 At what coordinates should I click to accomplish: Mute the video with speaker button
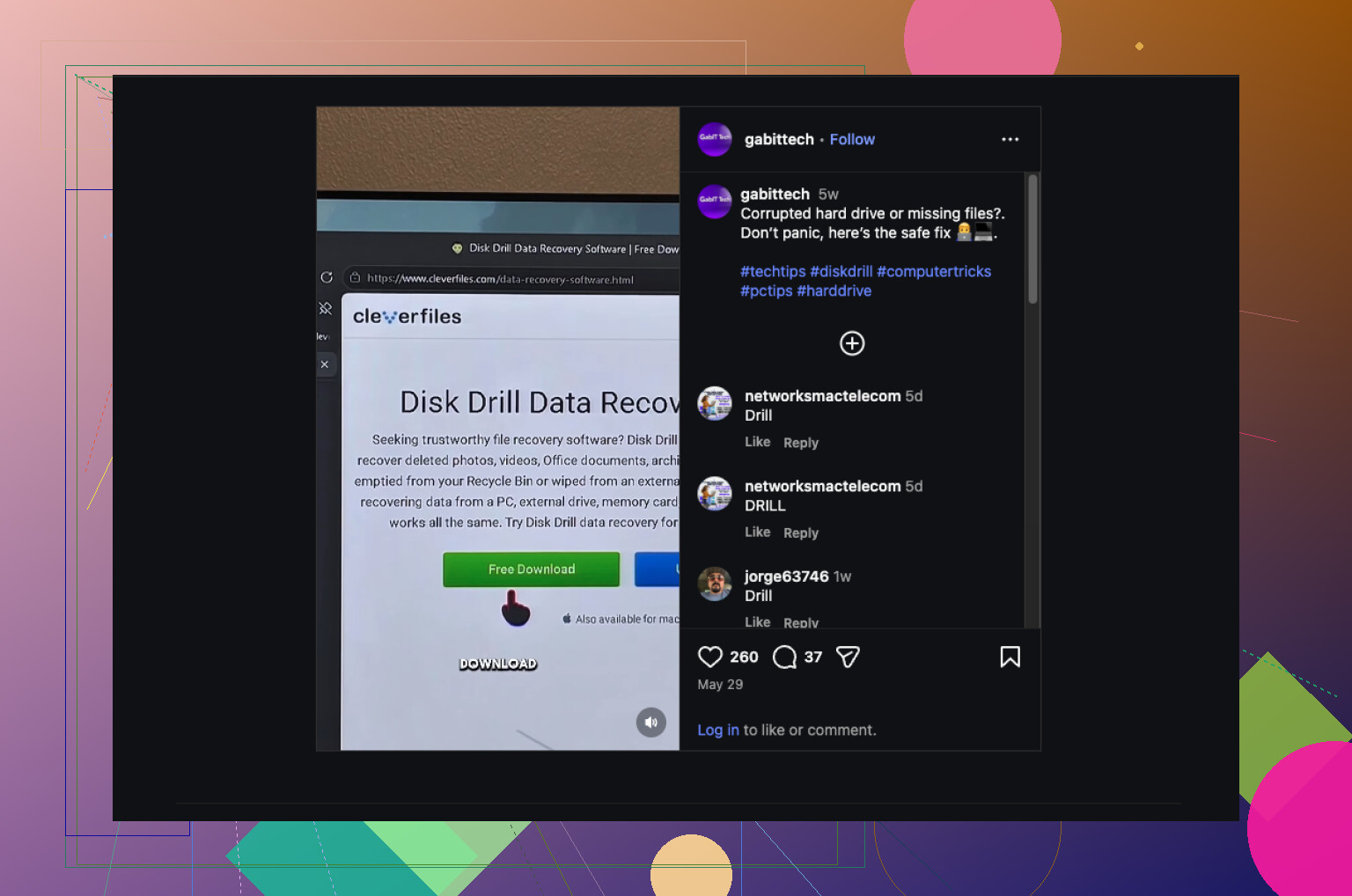click(x=651, y=723)
